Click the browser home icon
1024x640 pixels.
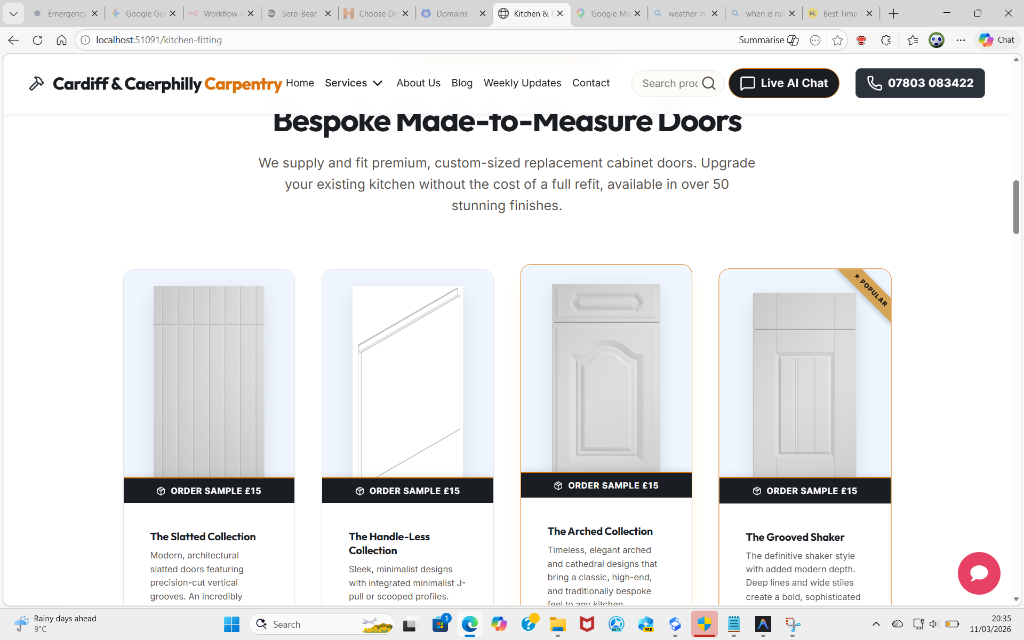(x=61, y=40)
